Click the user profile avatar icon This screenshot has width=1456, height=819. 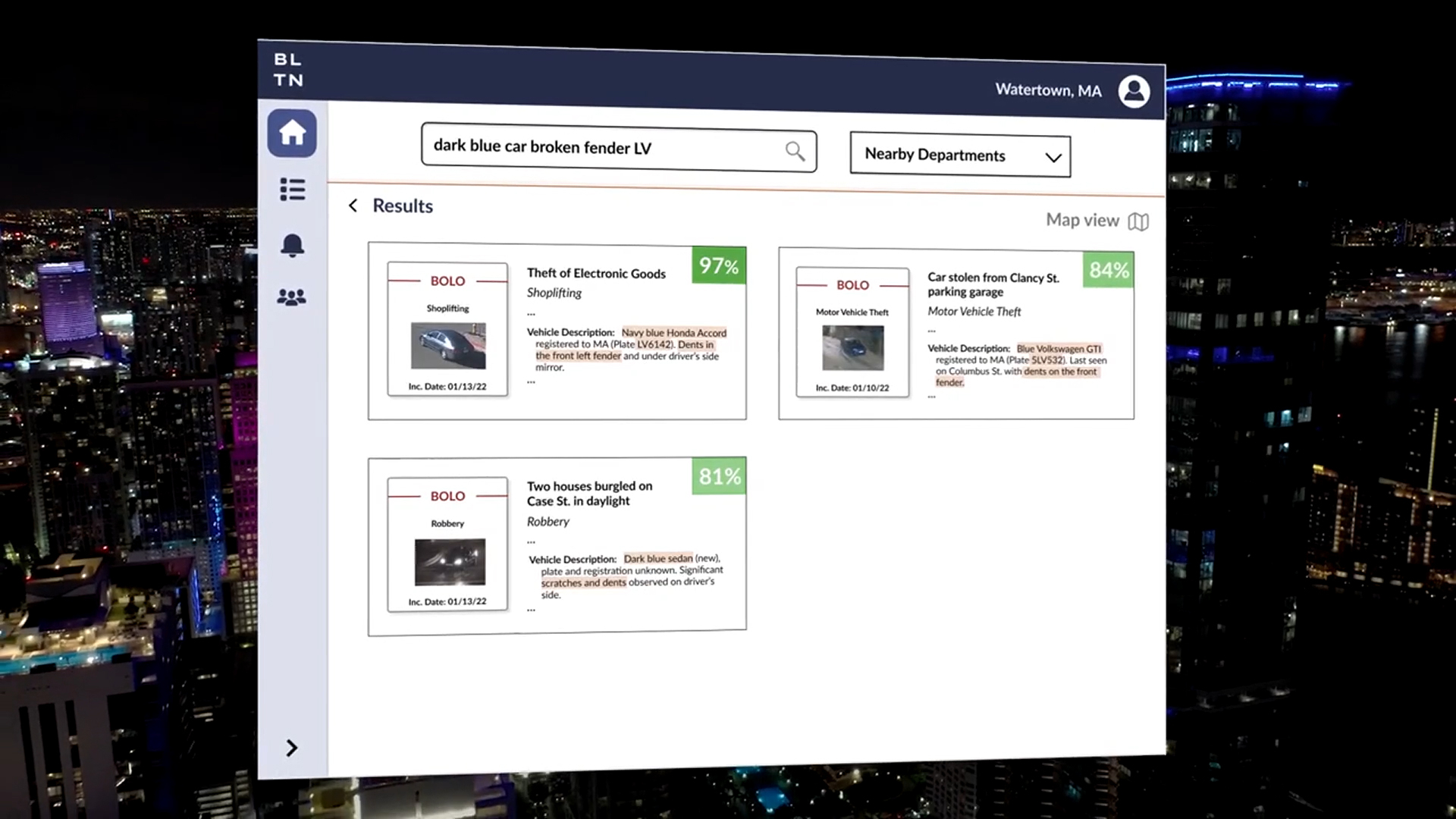pyautogui.click(x=1134, y=91)
